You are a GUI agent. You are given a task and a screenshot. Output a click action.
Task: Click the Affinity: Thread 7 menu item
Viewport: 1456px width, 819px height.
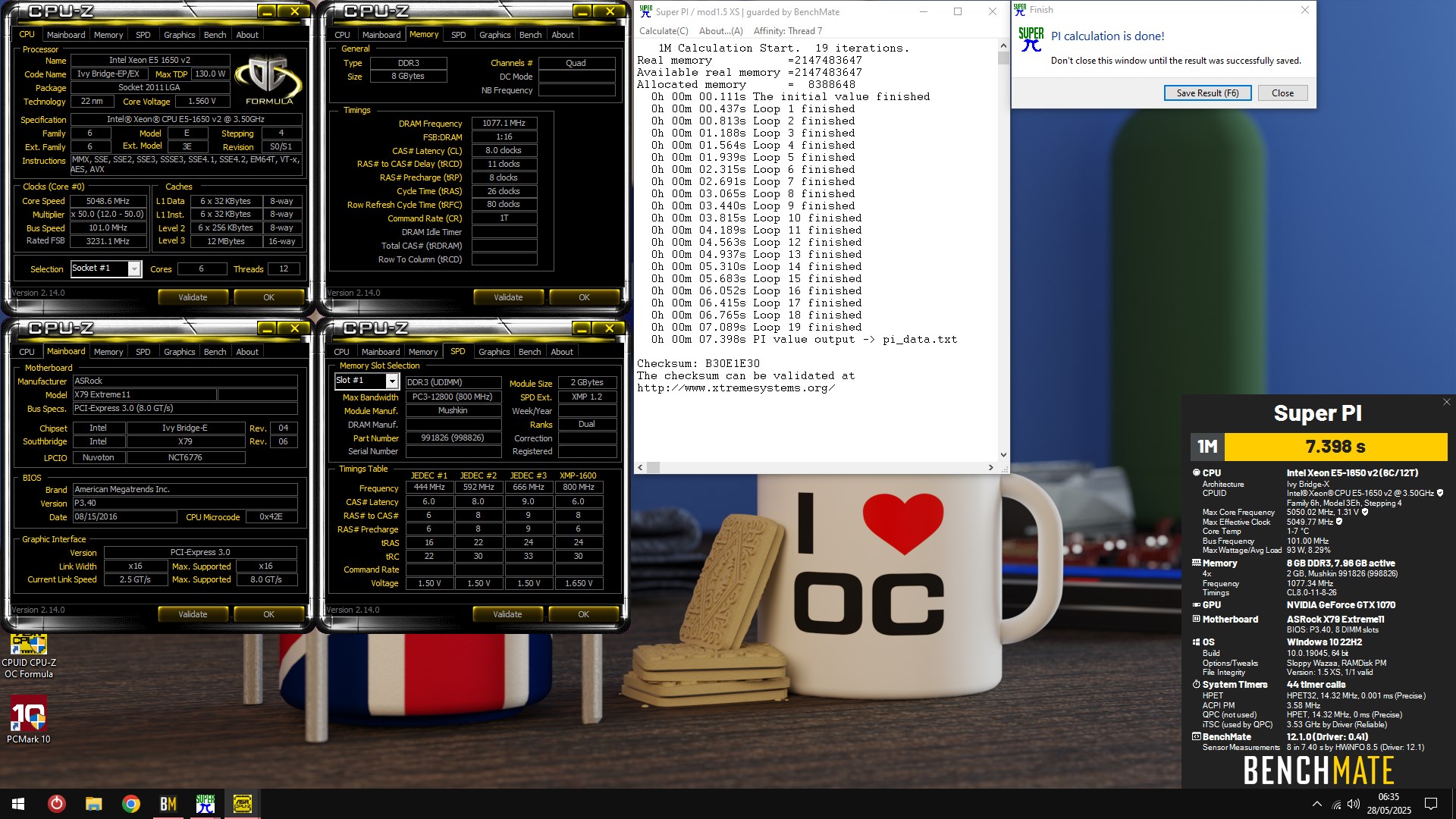point(788,31)
